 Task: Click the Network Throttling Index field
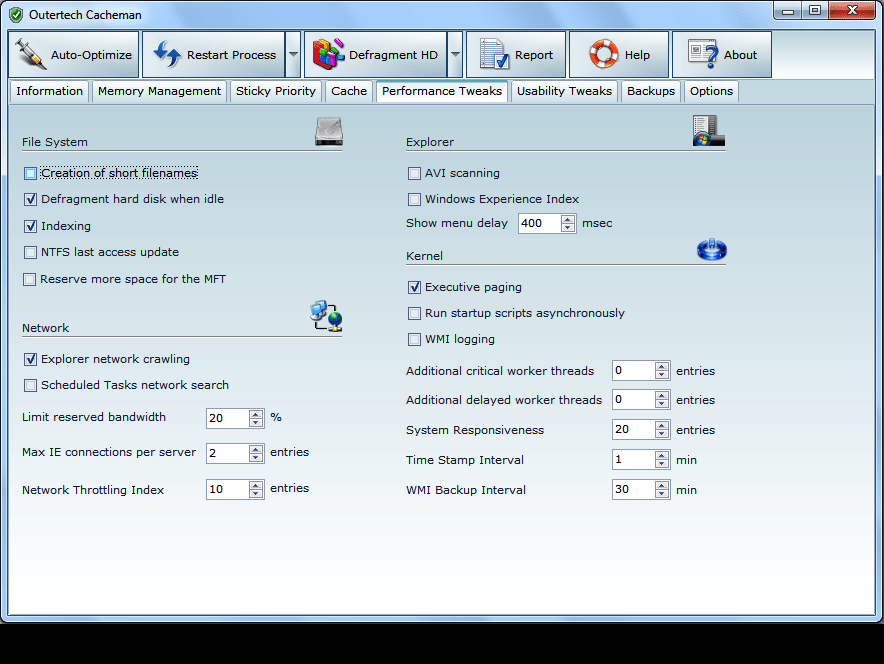[x=228, y=489]
